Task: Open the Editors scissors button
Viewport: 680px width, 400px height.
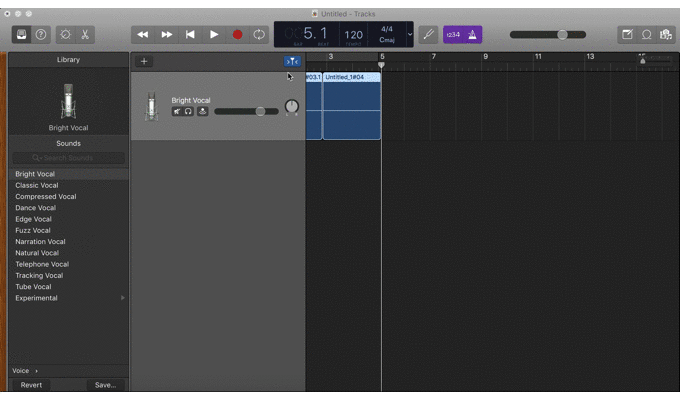Action: click(x=85, y=34)
